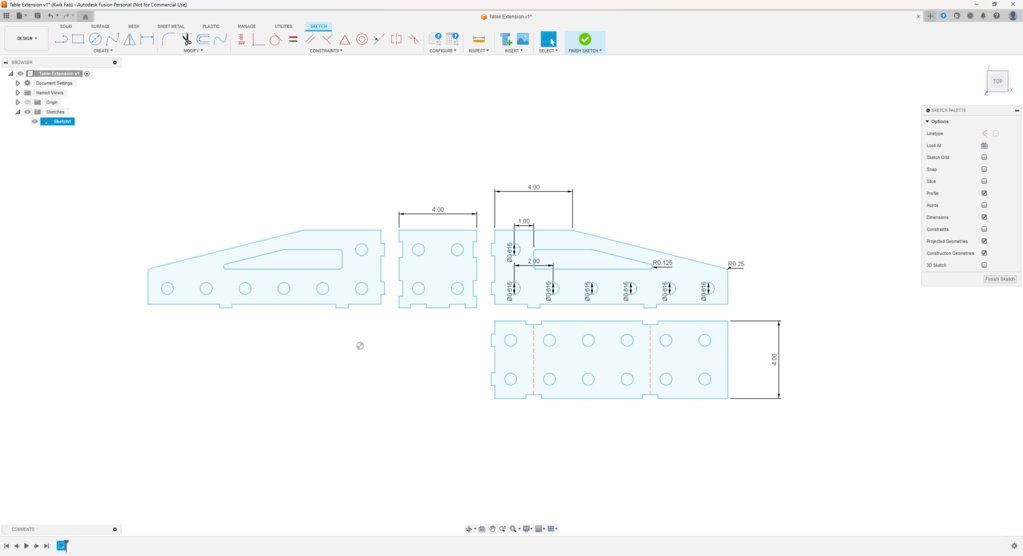Apply the Fix/Unfix triangle constraint
This screenshot has height=556, width=1023.
point(344,40)
